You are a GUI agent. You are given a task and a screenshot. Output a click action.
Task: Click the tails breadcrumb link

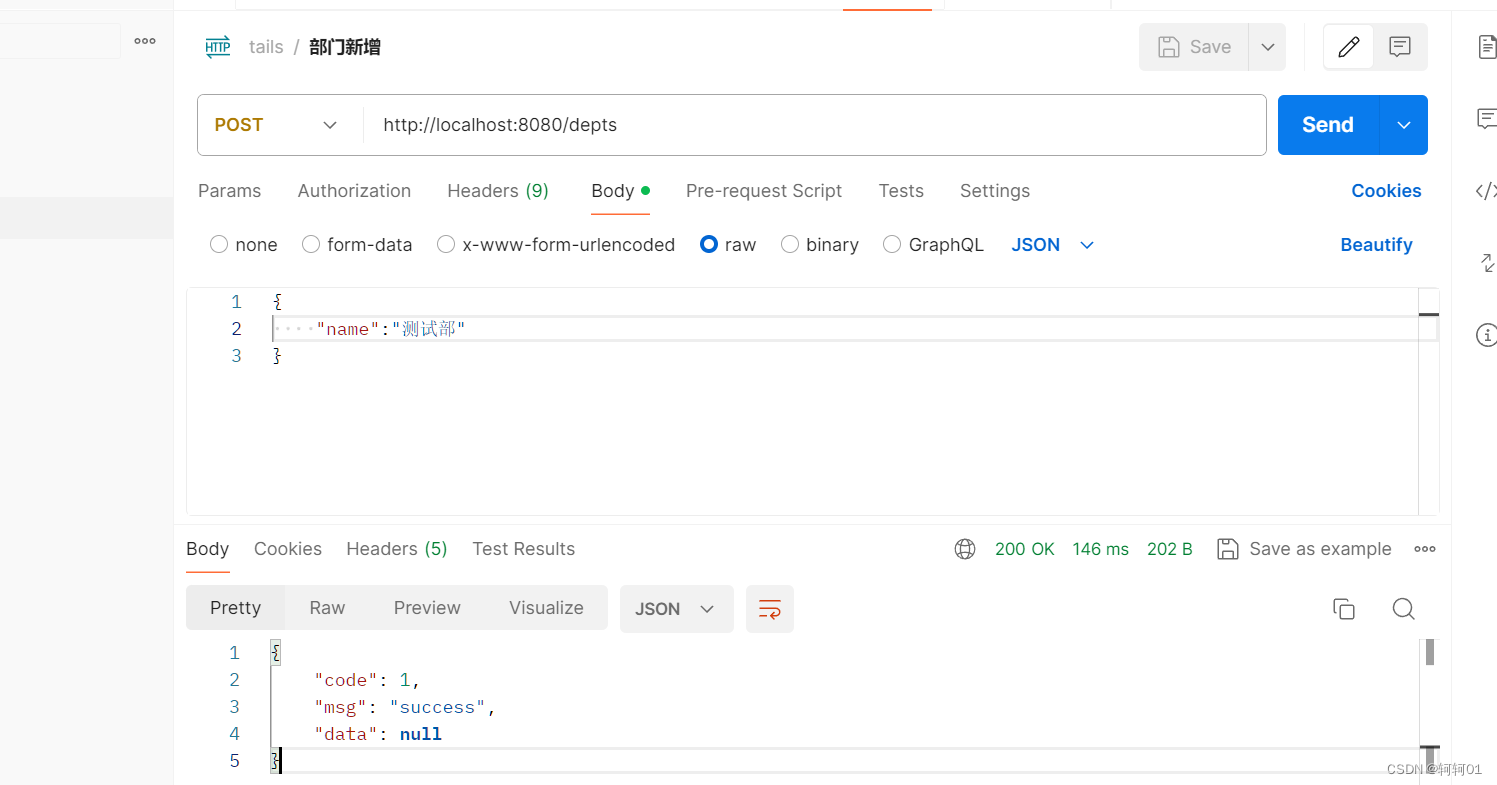coord(266,47)
